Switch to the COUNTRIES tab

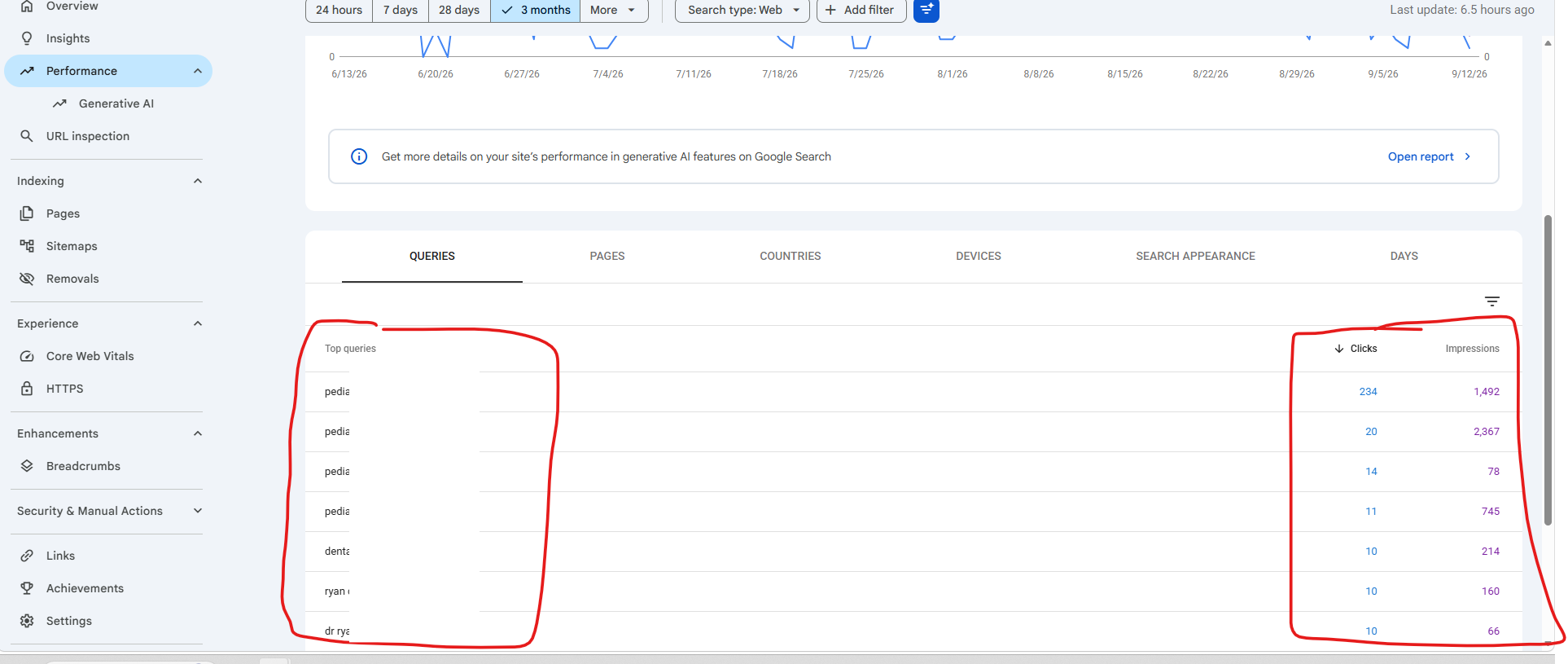coord(791,256)
